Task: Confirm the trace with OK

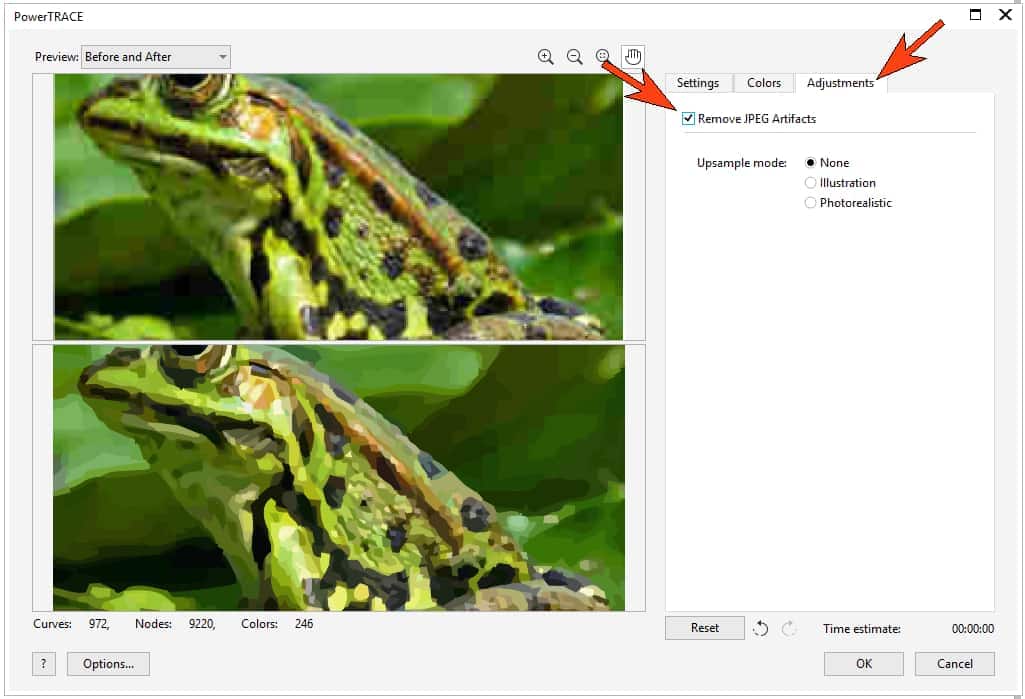Action: pos(863,663)
